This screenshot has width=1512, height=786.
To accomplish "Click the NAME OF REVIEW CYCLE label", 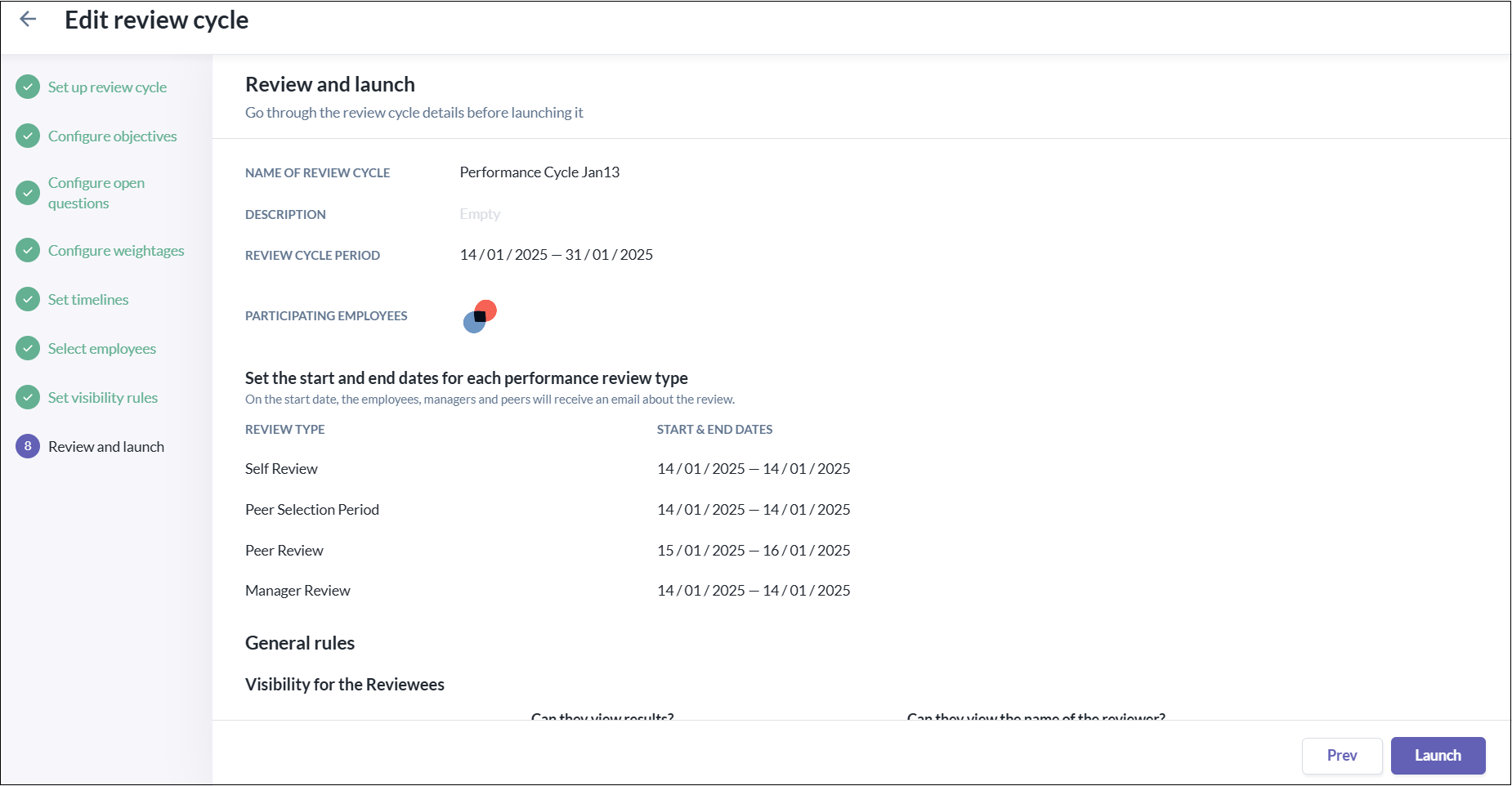I will [317, 173].
